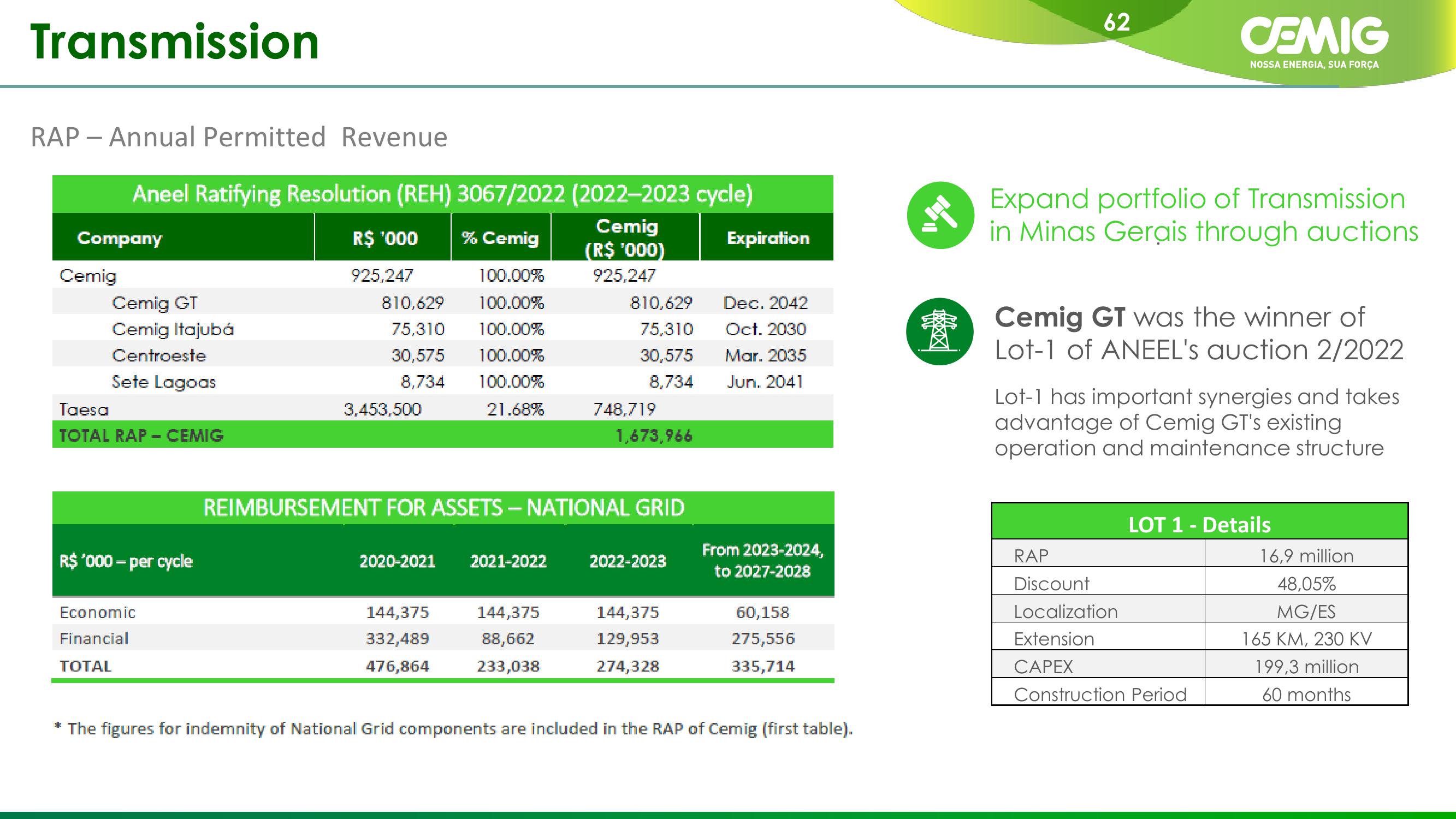Click the total value 335,714
This screenshot has height=819, width=1456.
762,666
